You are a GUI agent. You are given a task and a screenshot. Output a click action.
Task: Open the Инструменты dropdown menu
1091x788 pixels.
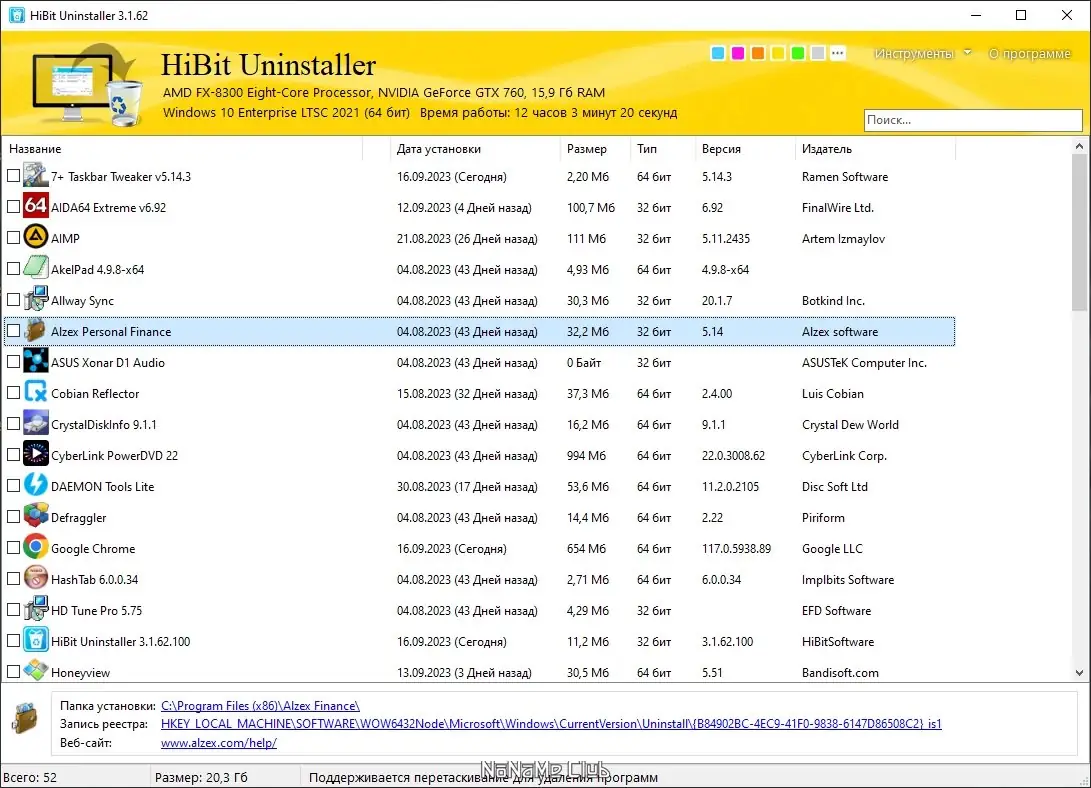[922, 54]
